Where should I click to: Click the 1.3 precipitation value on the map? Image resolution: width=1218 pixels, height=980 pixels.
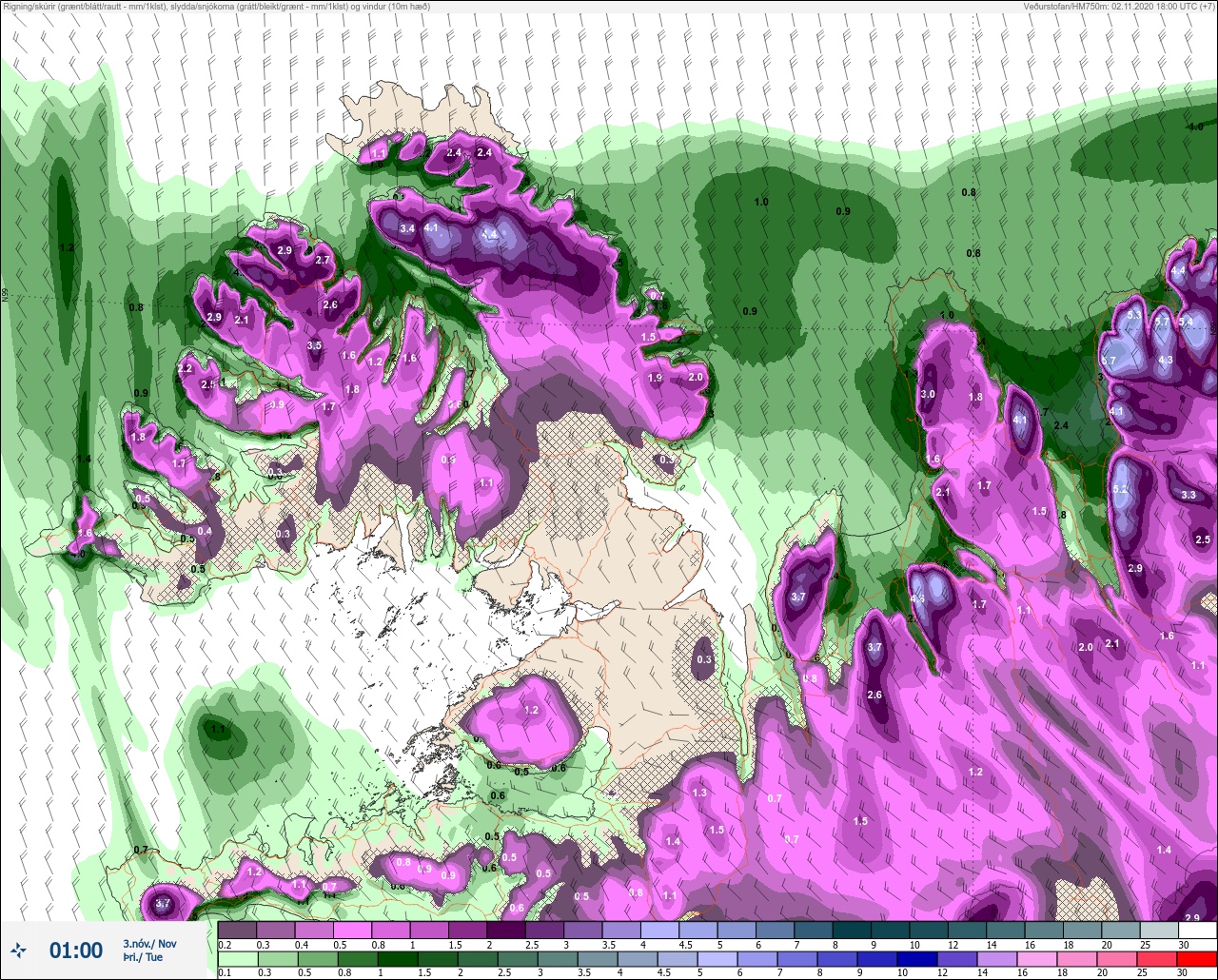[699, 793]
